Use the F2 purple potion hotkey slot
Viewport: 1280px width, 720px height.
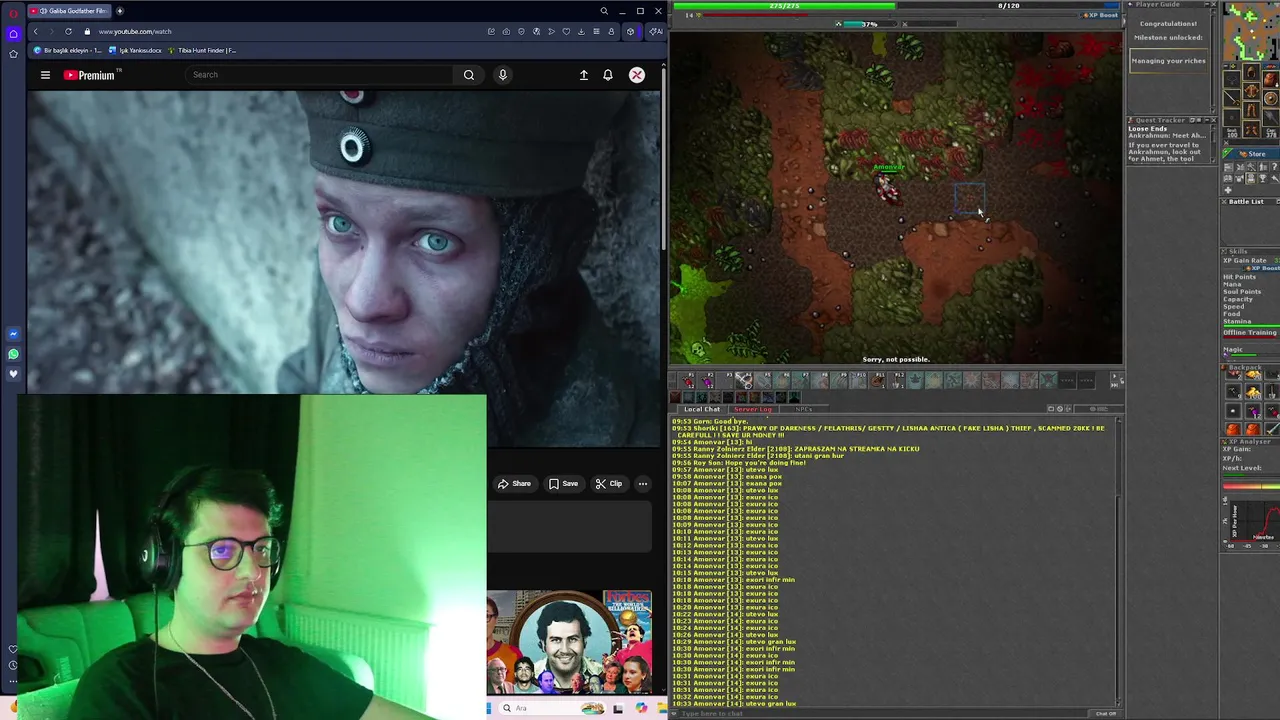coord(708,380)
